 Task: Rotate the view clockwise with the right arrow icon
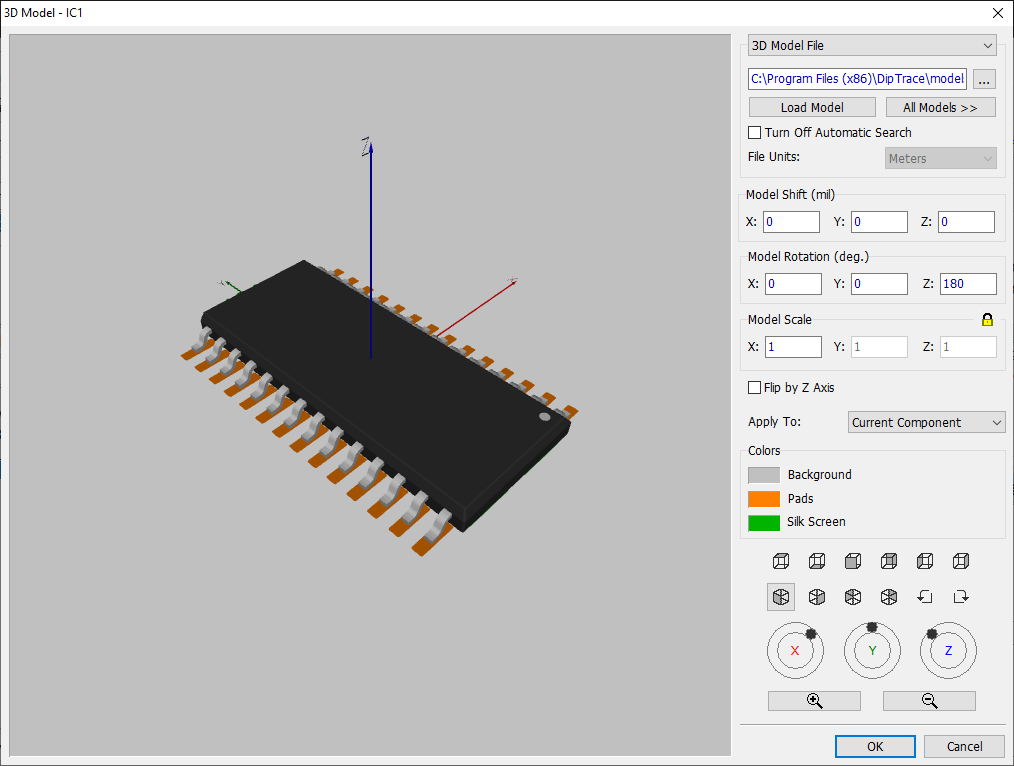(x=961, y=597)
